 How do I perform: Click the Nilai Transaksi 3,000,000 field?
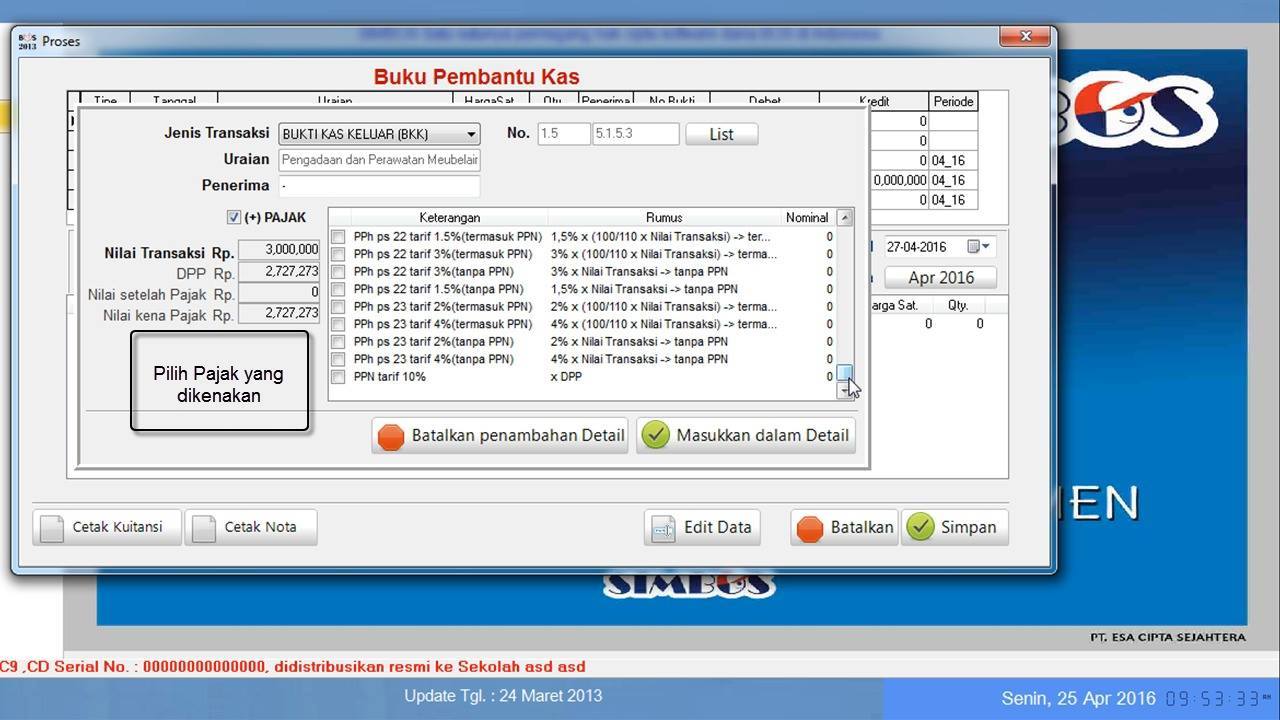click(x=279, y=250)
